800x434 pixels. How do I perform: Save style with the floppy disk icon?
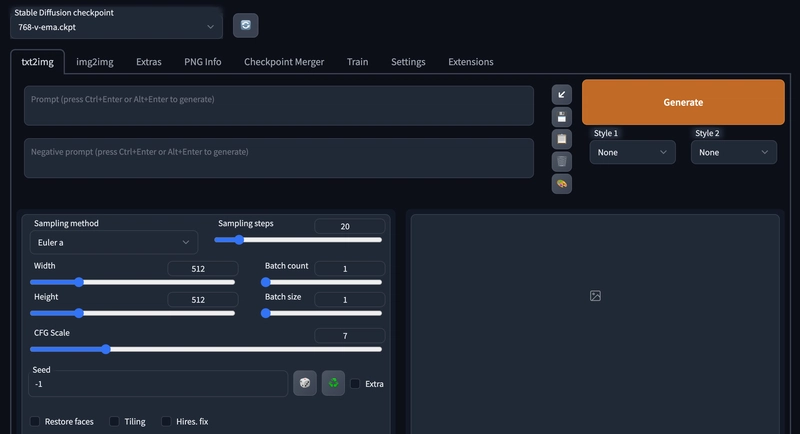point(561,117)
